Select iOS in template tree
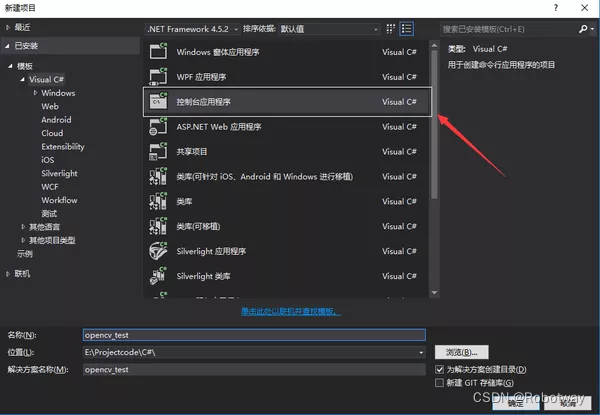This screenshot has width=600, height=415. click(48, 160)
